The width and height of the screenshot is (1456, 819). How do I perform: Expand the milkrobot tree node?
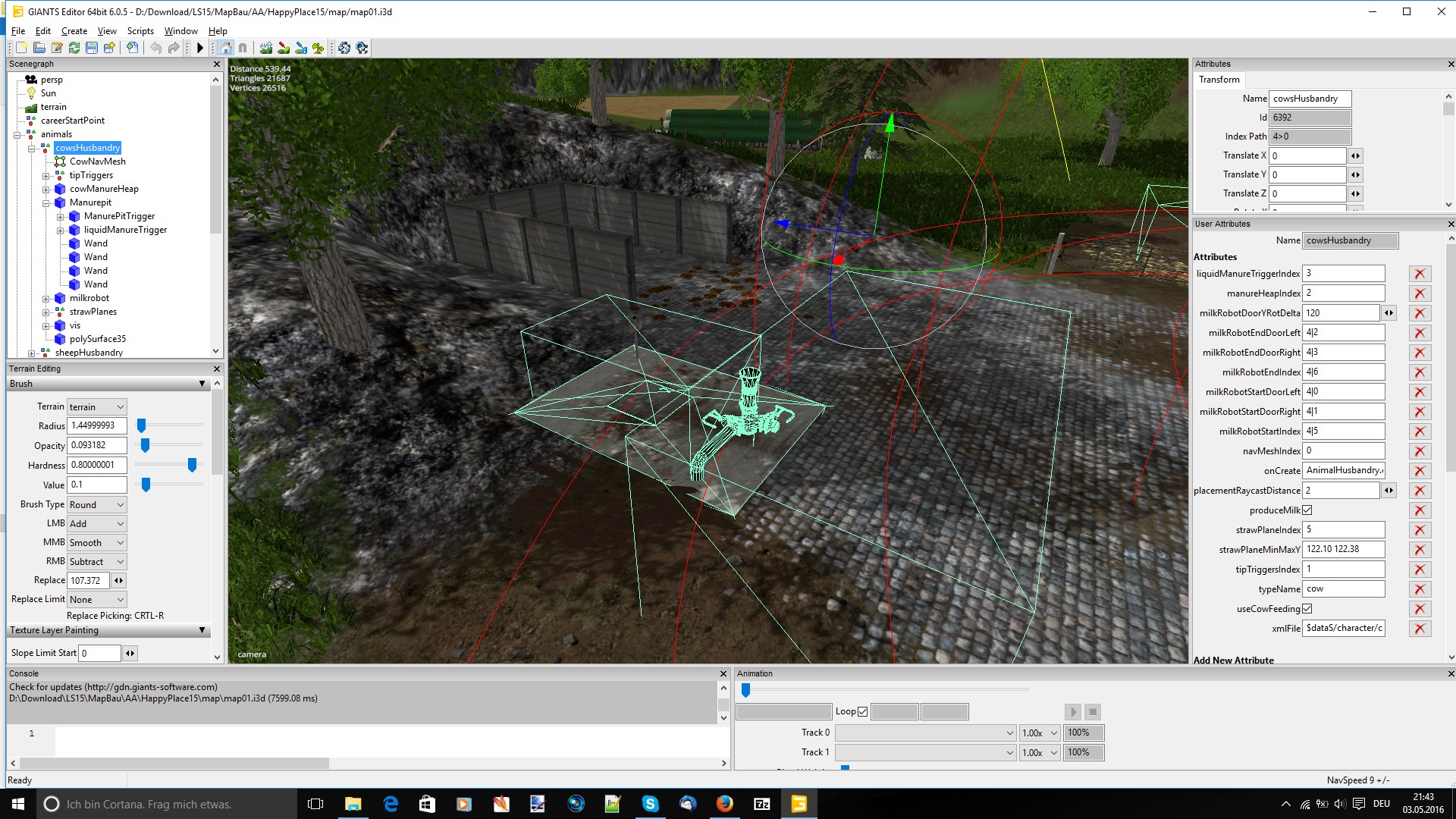click(x=46, y=299)
